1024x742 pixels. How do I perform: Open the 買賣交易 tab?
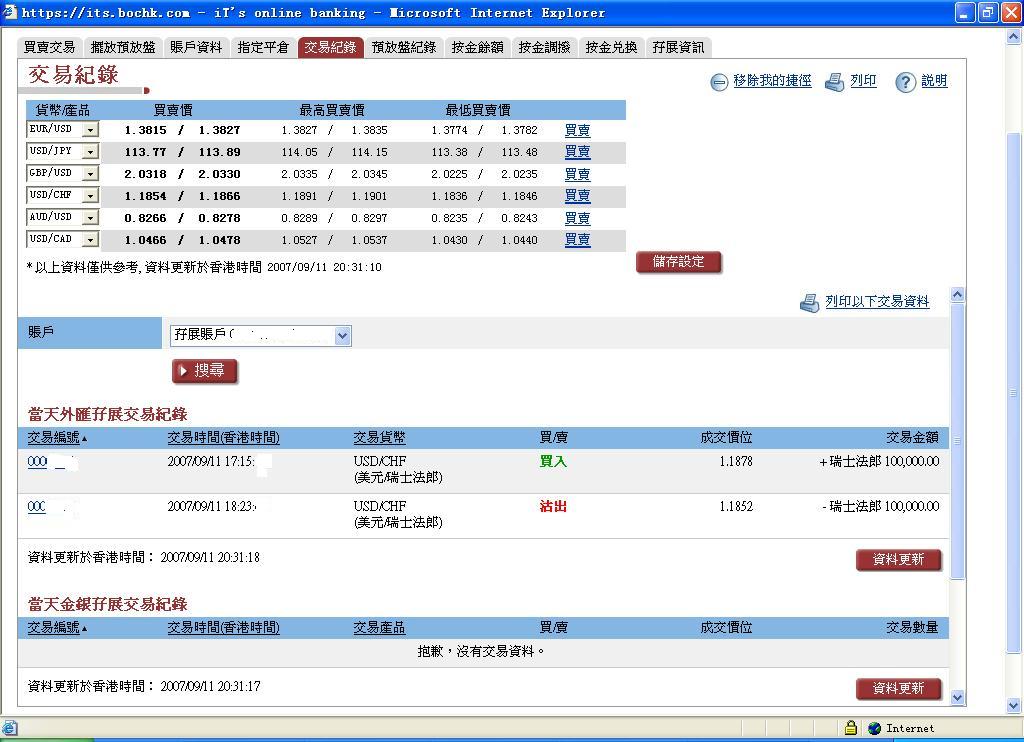click(x=49, y=47)
